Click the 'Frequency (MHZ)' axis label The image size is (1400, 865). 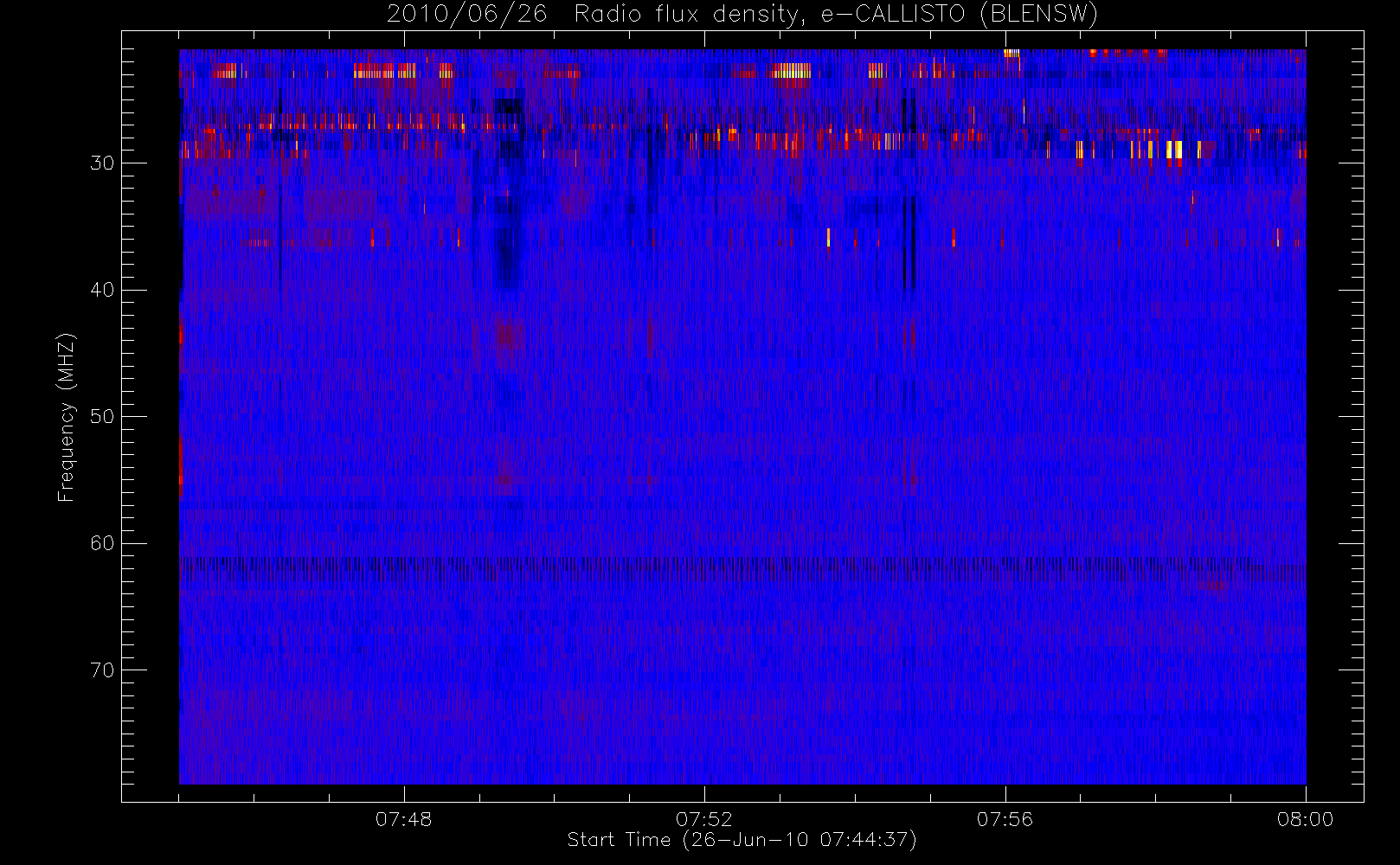coord(66,417)
